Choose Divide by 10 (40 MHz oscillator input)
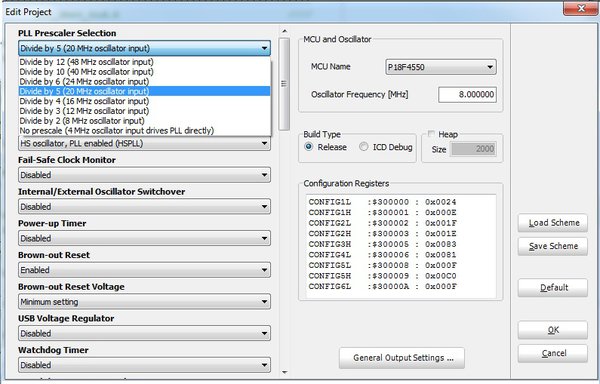This screenshot has width=600, height=384. [145, 72]
